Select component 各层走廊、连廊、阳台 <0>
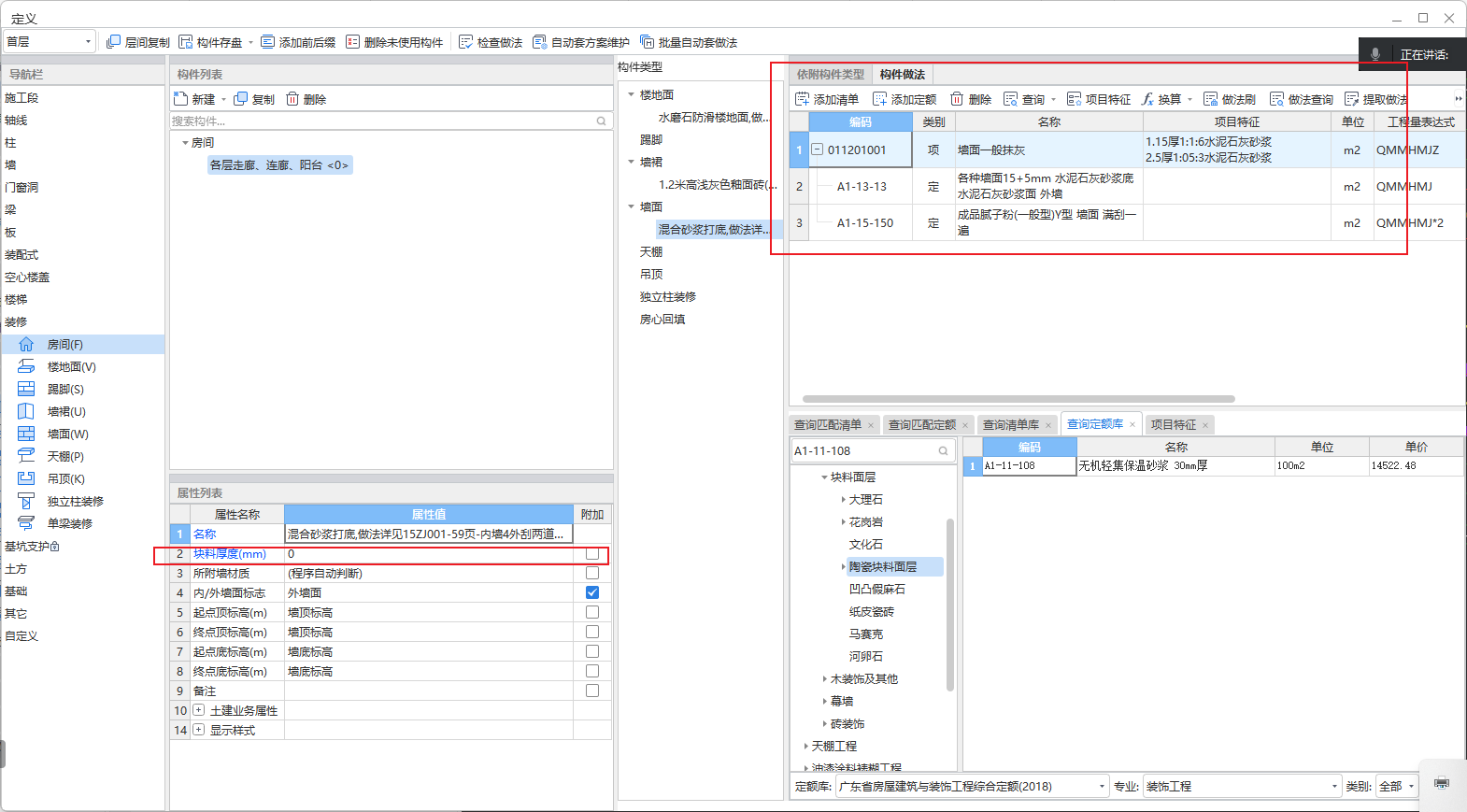Image resolution: width=1467 pixels, height=812 pixels. click(x=279, y=165)
